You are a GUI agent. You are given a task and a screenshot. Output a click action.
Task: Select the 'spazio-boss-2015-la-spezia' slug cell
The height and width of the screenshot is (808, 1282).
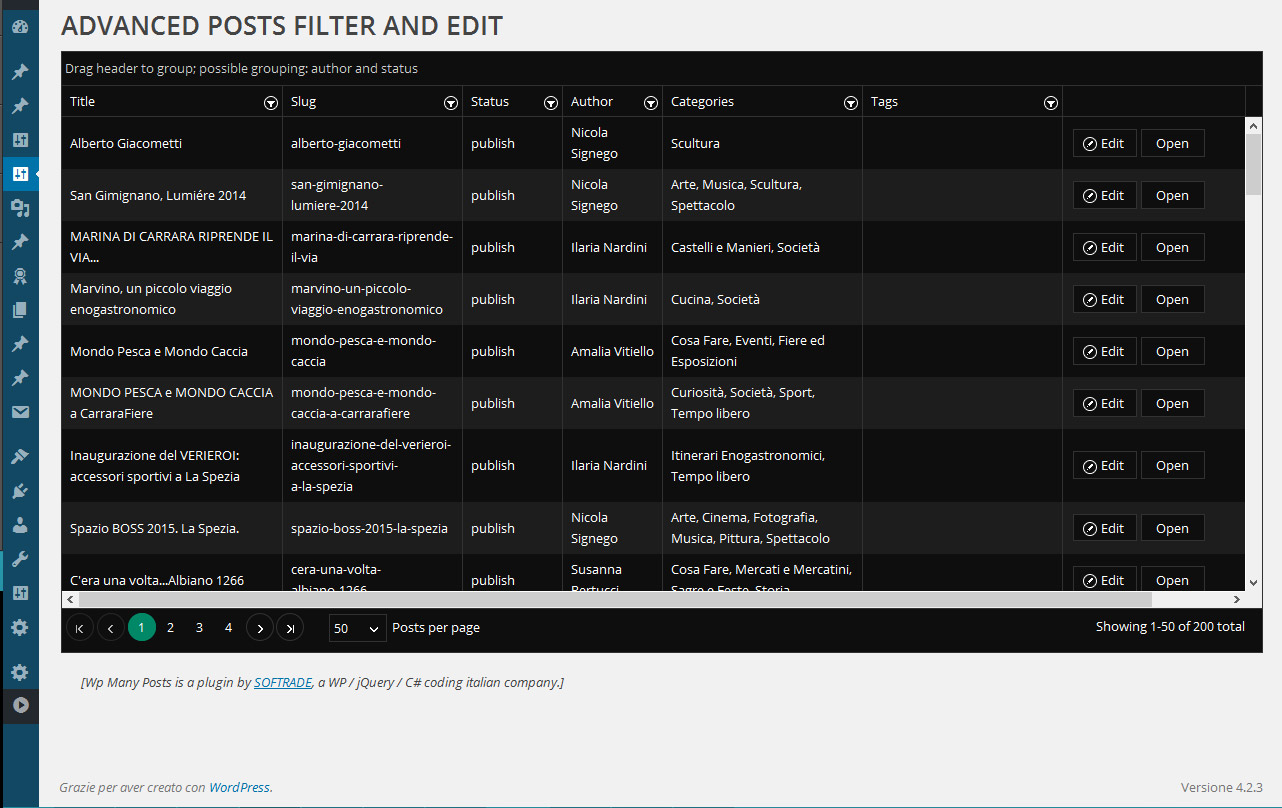pyautogui.click(x=372, y=528)
